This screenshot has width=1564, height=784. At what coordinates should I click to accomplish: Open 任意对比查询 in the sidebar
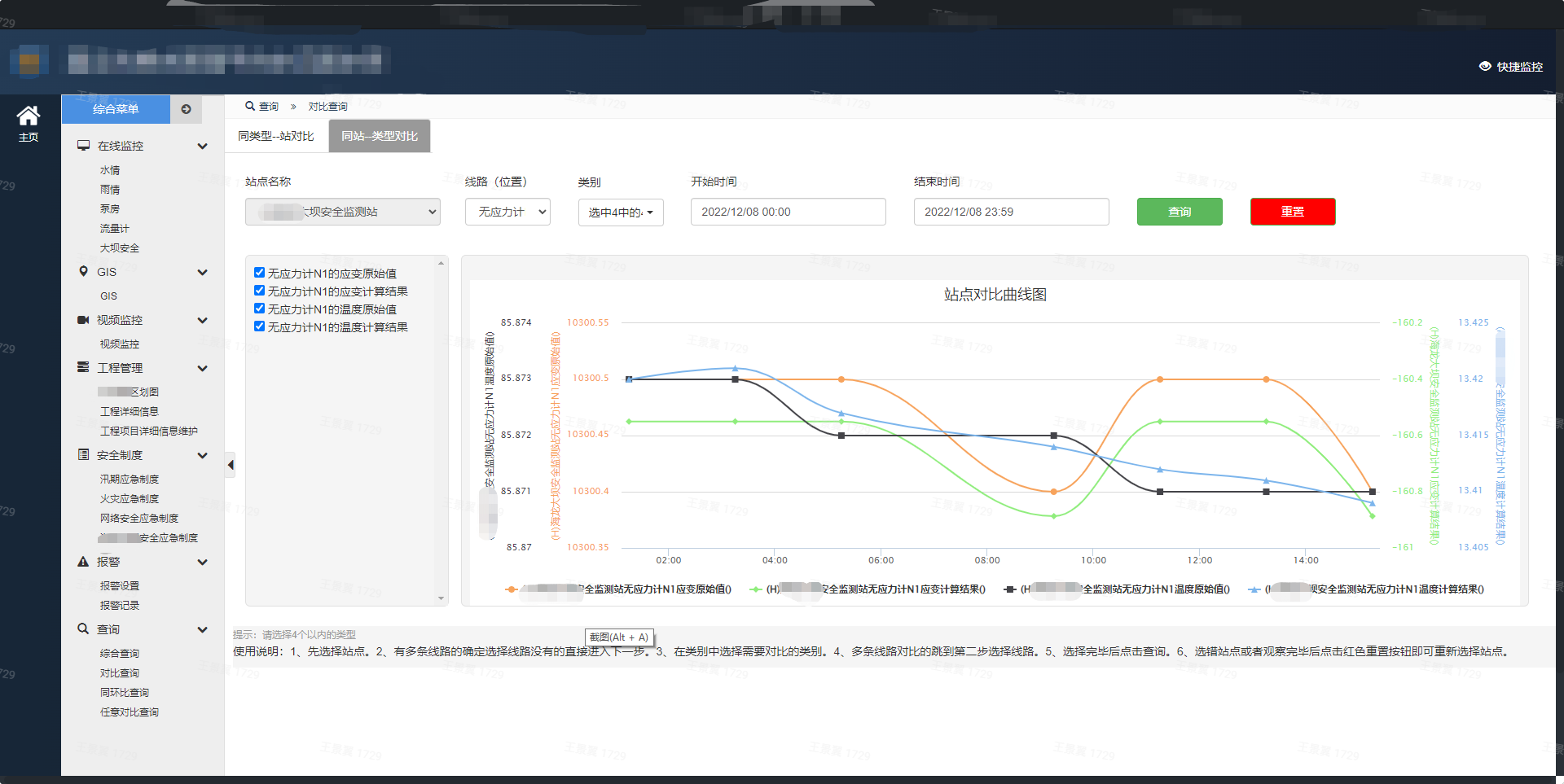[130, 712]
